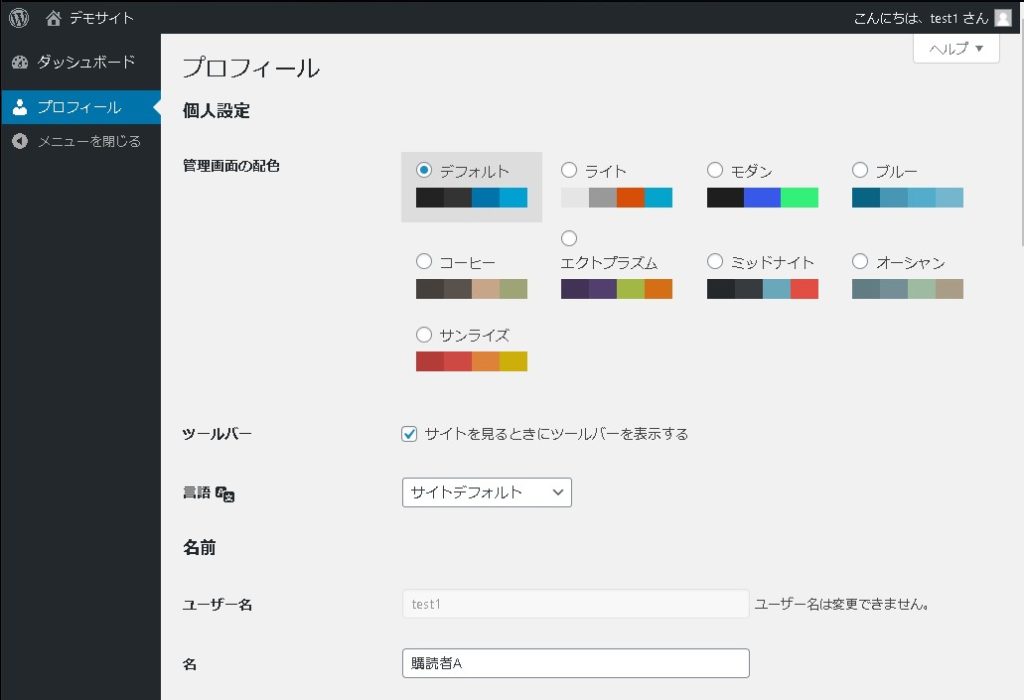This screenshot has width=1024, height=700.
Task: Open the こんにちは、test1 さん account menu
Action: pos(919,18)
